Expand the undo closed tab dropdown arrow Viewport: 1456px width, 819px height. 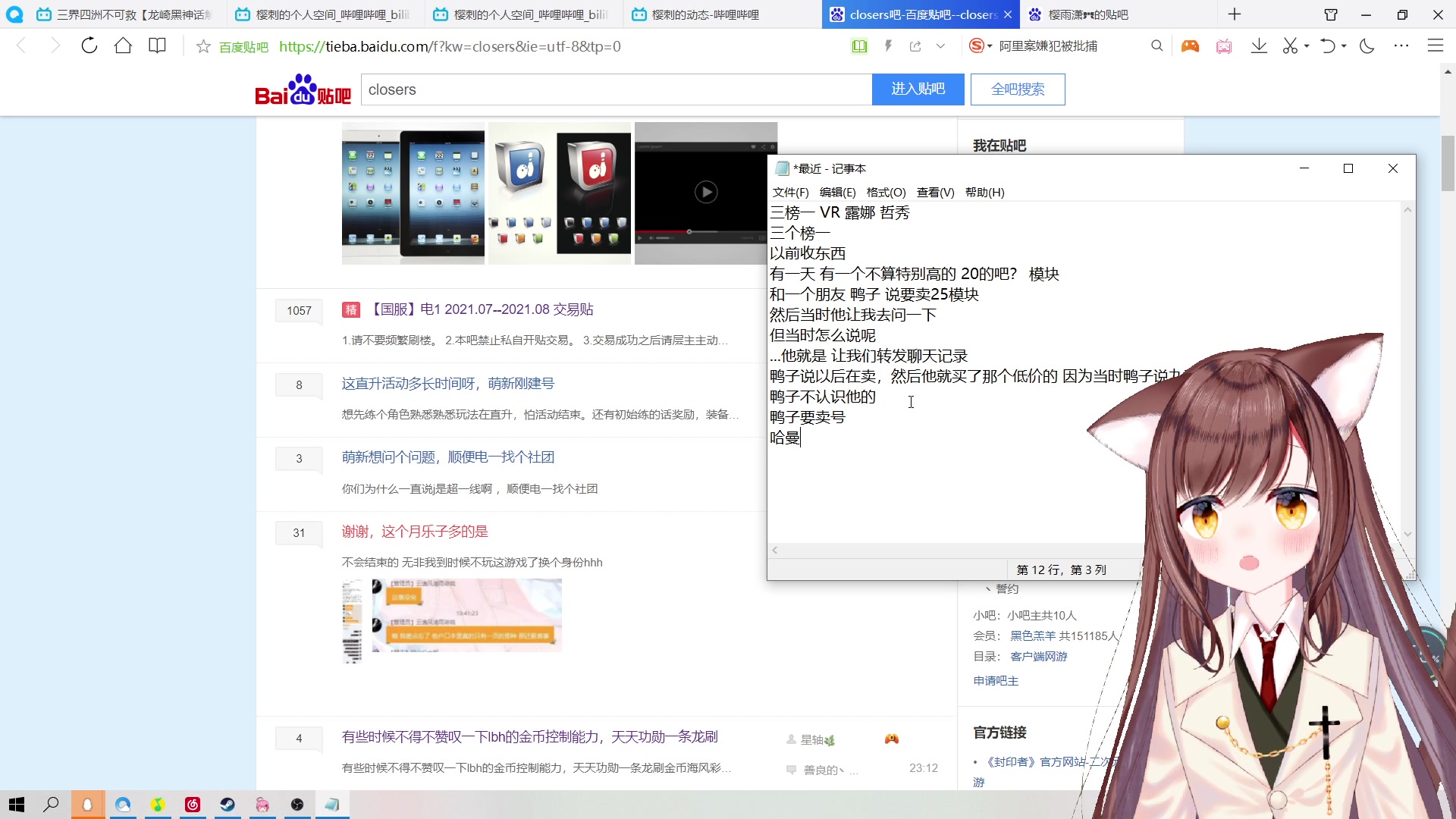point(1344,46)
